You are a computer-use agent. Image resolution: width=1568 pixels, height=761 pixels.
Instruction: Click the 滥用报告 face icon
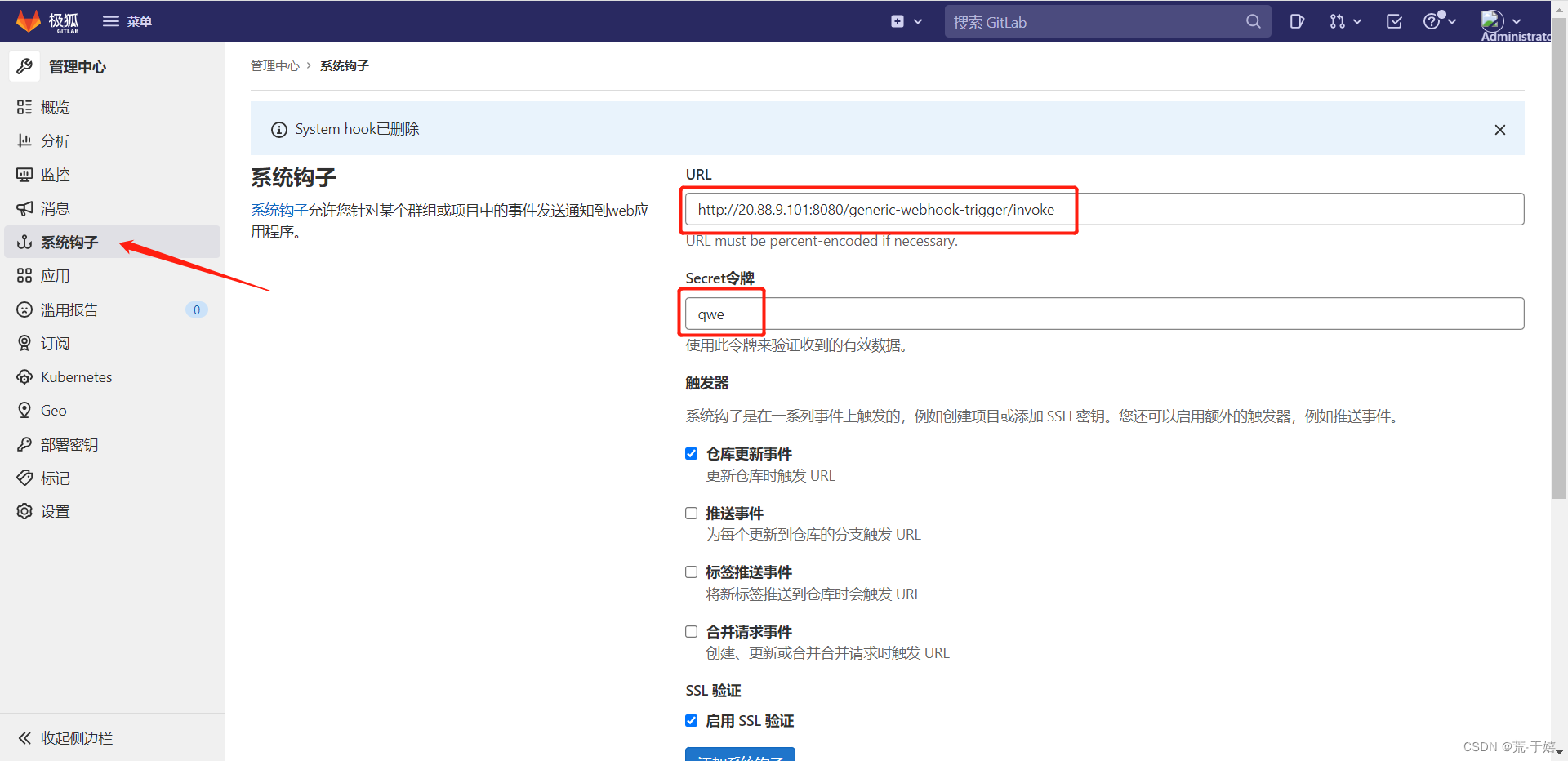pos(24,309)
